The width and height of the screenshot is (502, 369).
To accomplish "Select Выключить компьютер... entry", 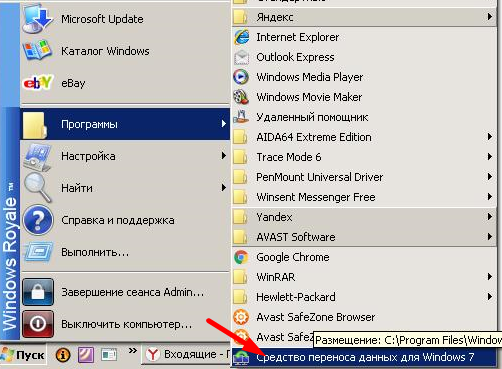I will (x=125, y=324).
